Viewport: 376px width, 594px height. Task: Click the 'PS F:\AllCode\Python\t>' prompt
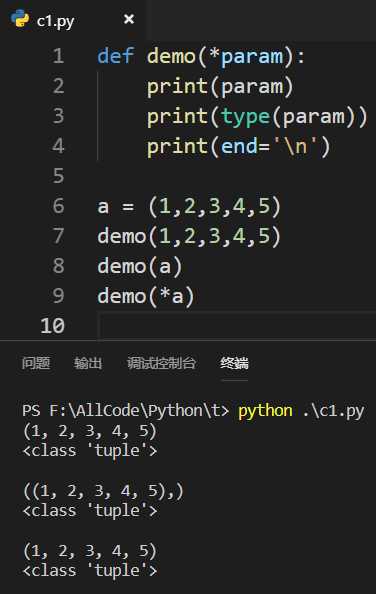point(125,411)
